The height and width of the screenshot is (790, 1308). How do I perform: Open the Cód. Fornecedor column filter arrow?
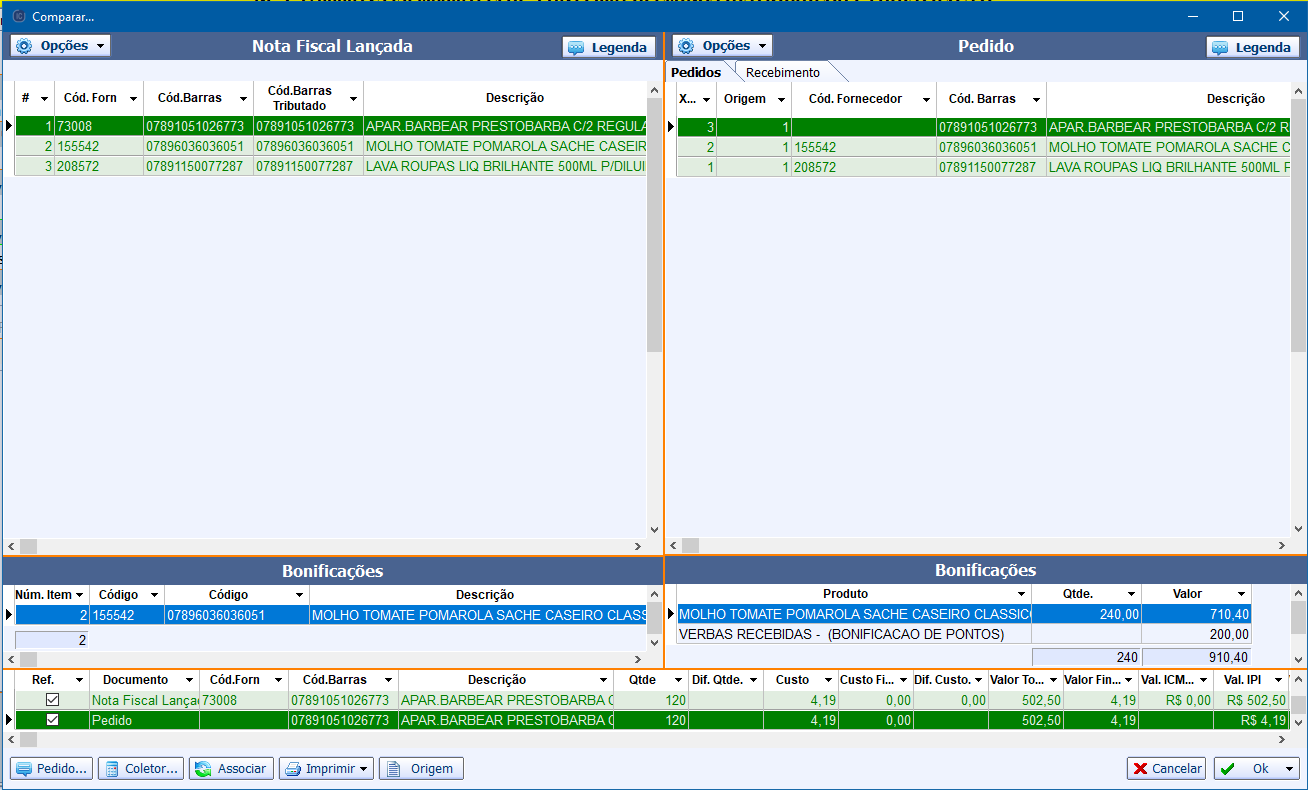pyautogui.click(x=926, y=100)
